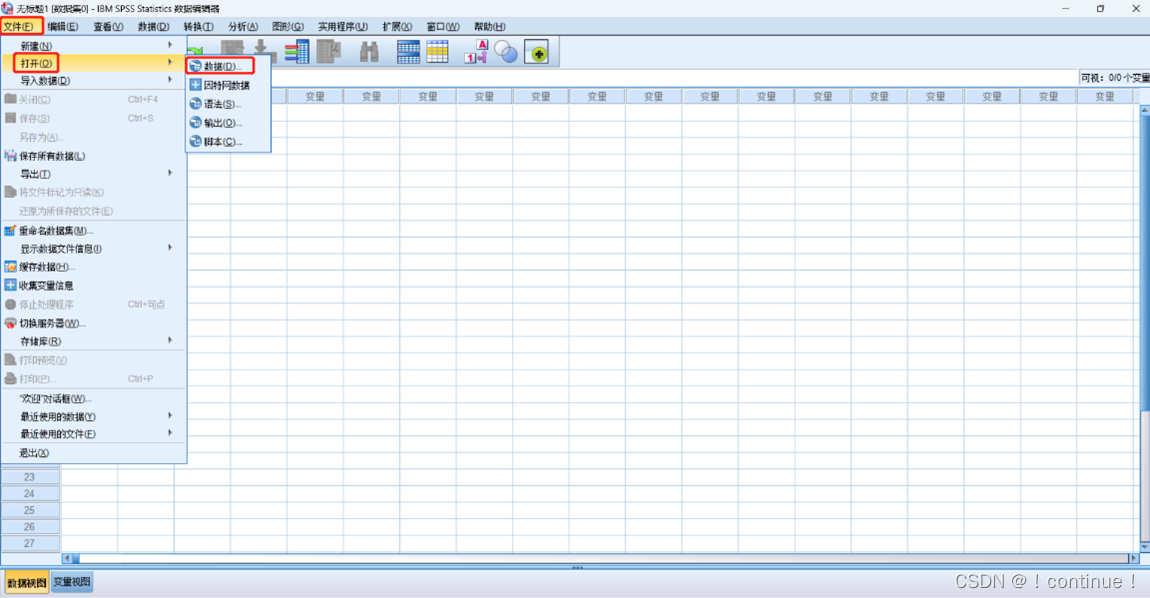This screenshot has width=1150, height=598.
Task: Click the vertical scrollbar down arrow
Action: 1145,547
